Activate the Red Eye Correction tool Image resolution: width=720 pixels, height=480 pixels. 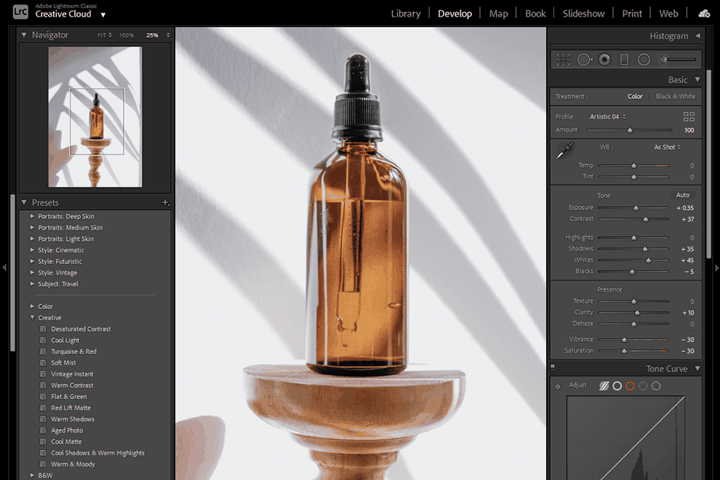604,59
